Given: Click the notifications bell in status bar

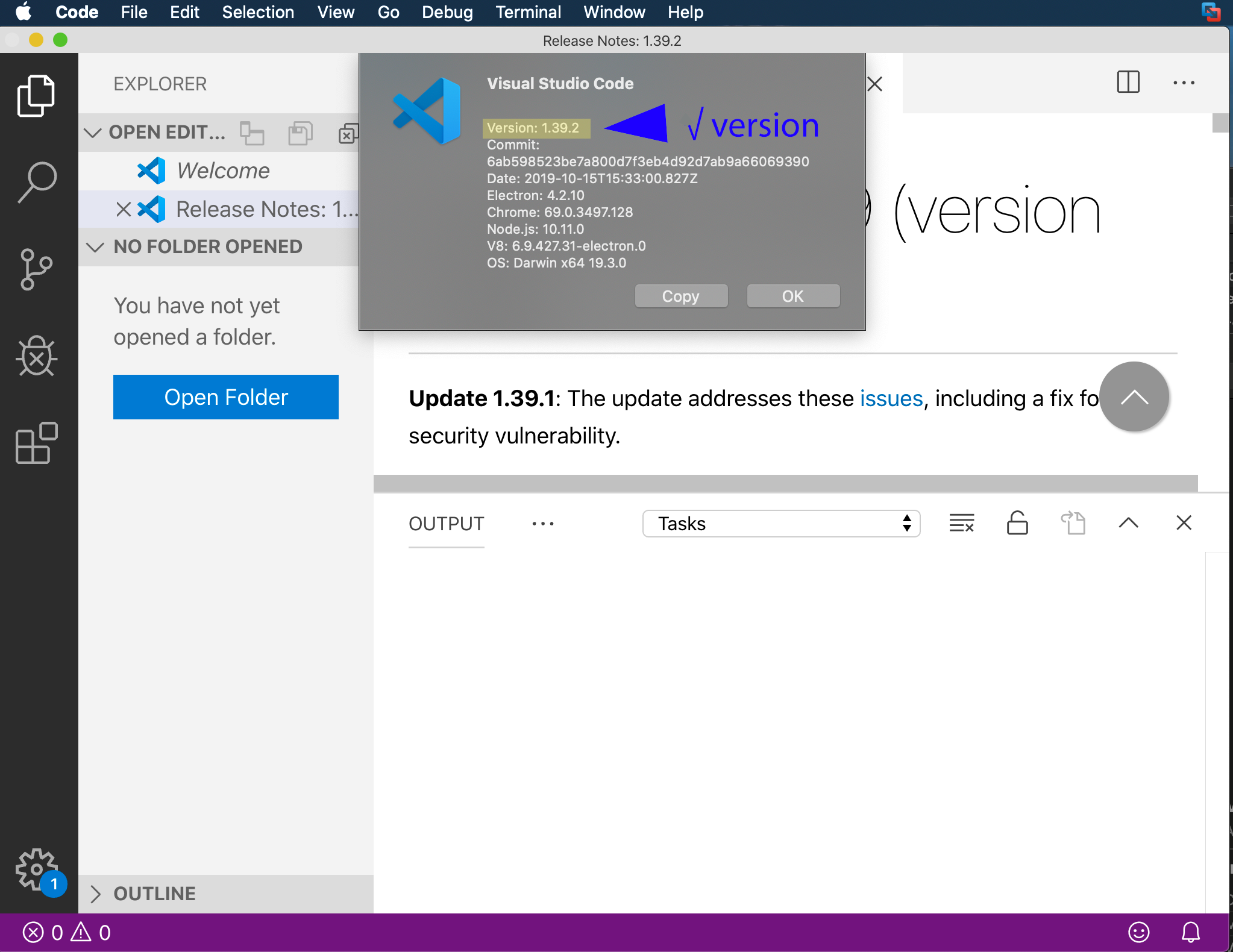Looking at the screenshot, I should [x=1190, y=932].
